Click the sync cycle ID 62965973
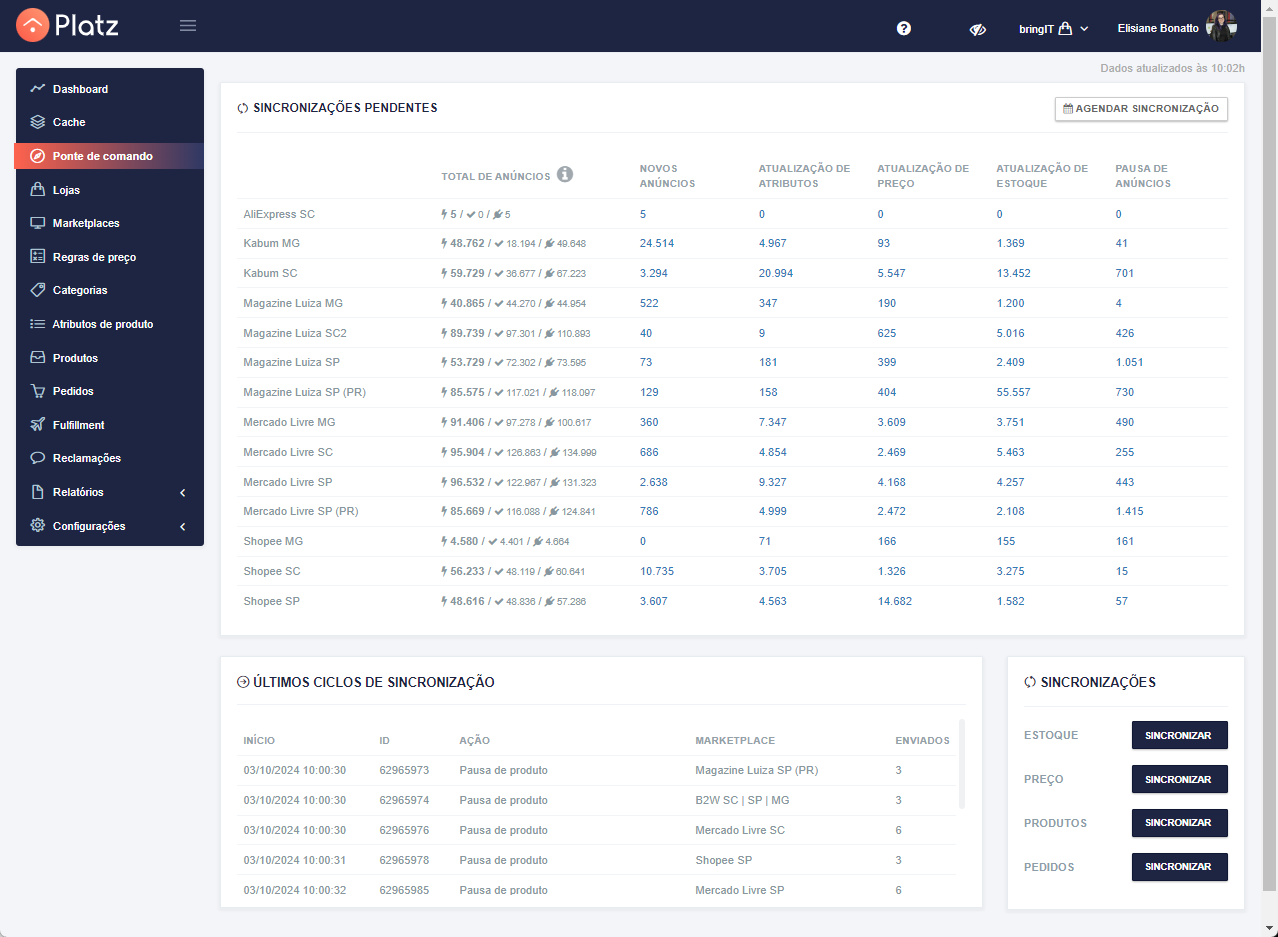The image size is (1278, 937). coord(404,770)
